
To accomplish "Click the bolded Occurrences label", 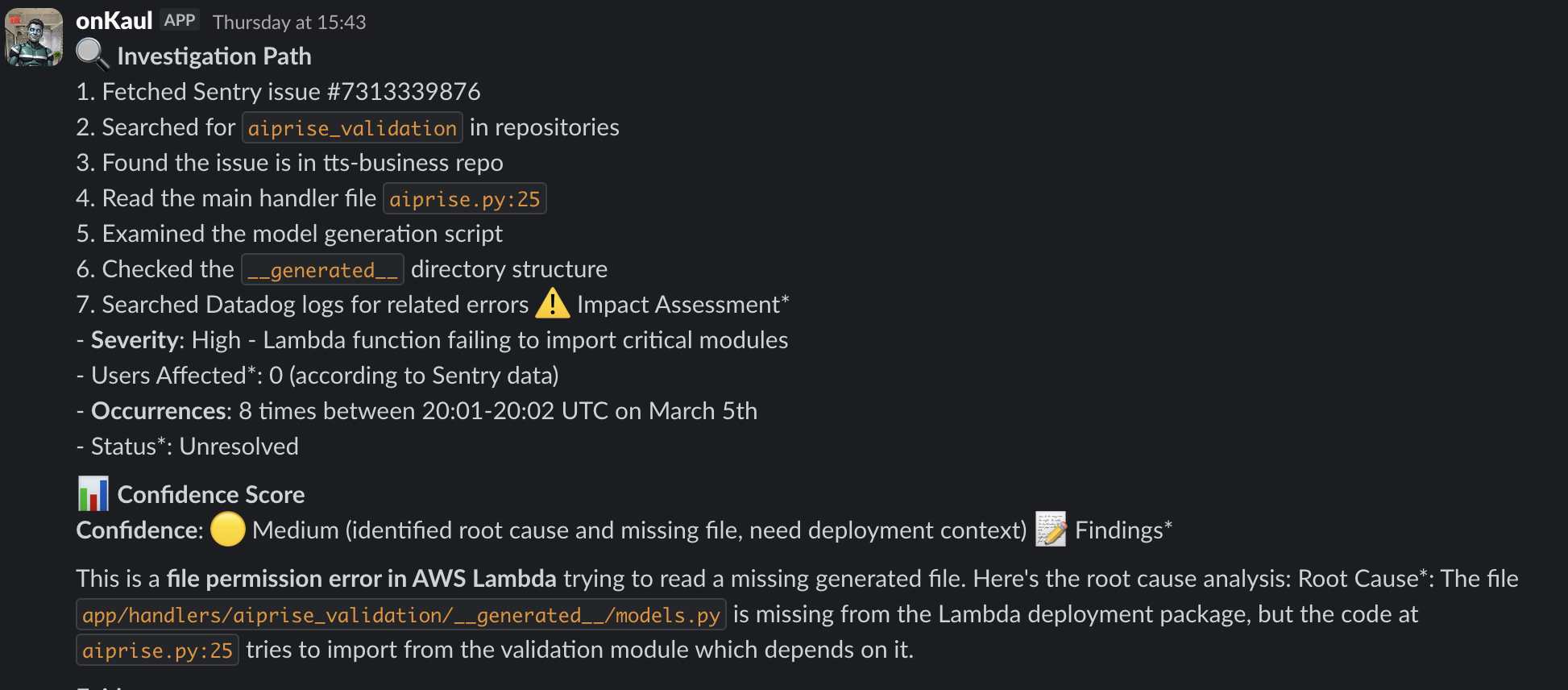I will 157,410.
